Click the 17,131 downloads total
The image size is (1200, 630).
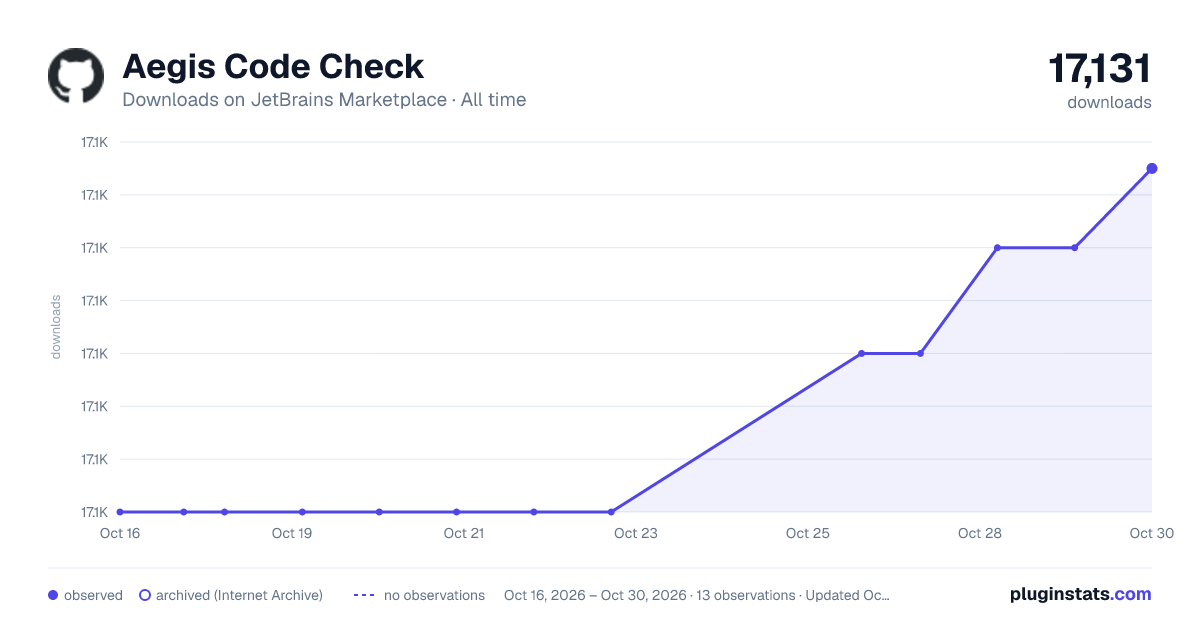tap(1100, 69)
